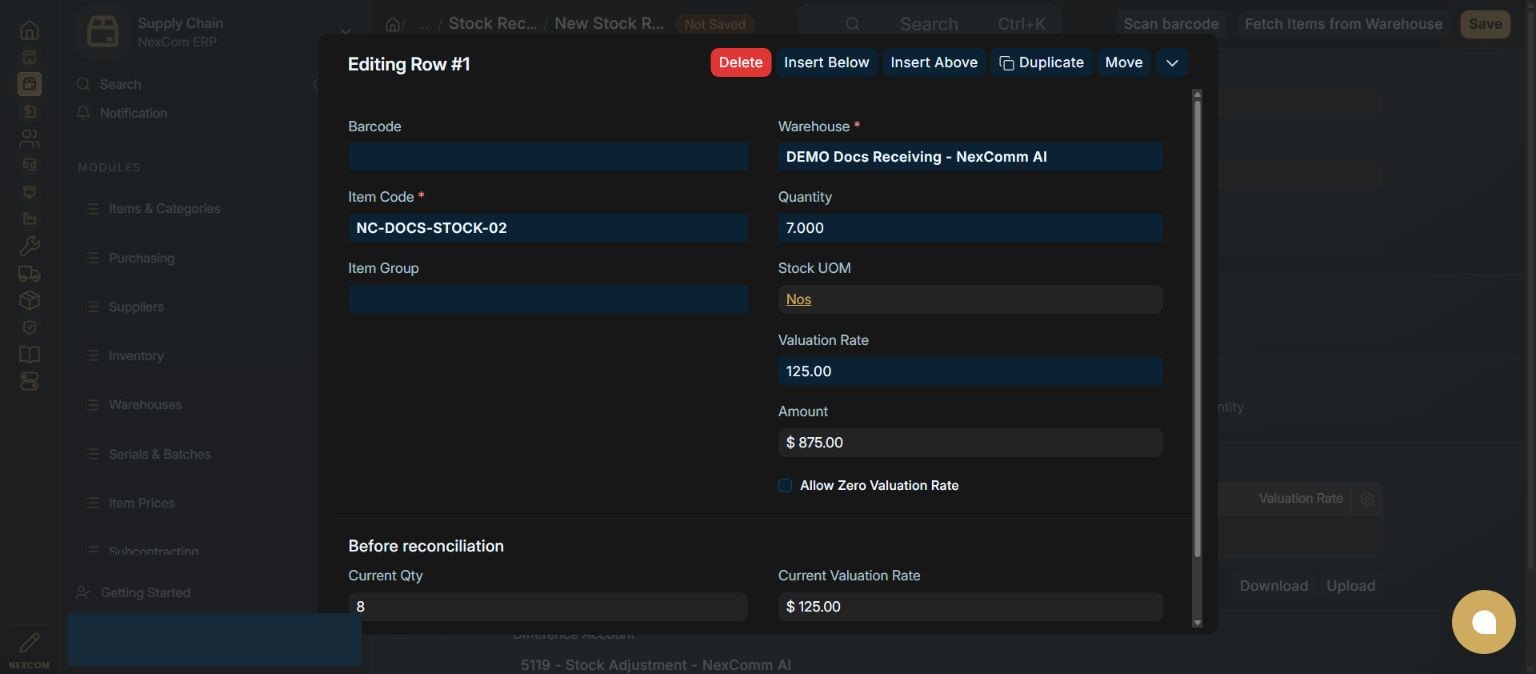This screenshot has width=1536, height=674.
Task: Open the collapsed breadcrumb ellipsis
Action: tap(423, 24)
